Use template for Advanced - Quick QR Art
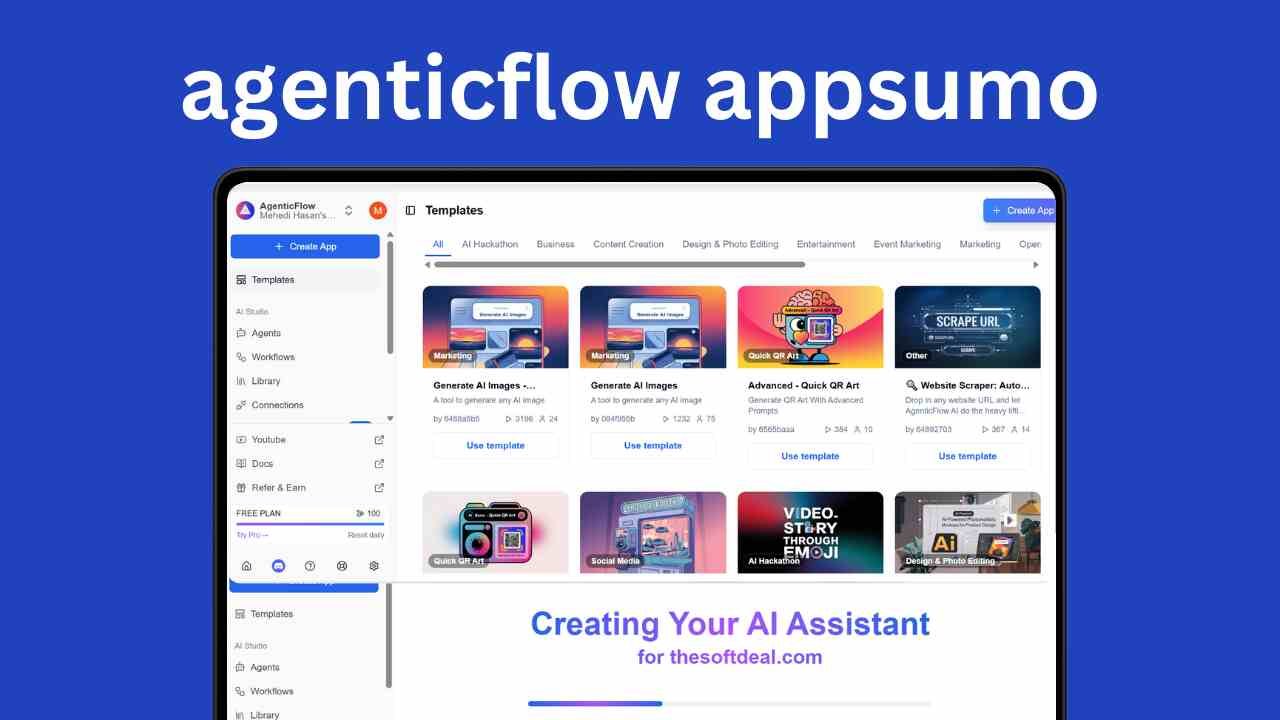Image resolution: width=1280 pixels, height=720 pixels. [x=810, y=456]
